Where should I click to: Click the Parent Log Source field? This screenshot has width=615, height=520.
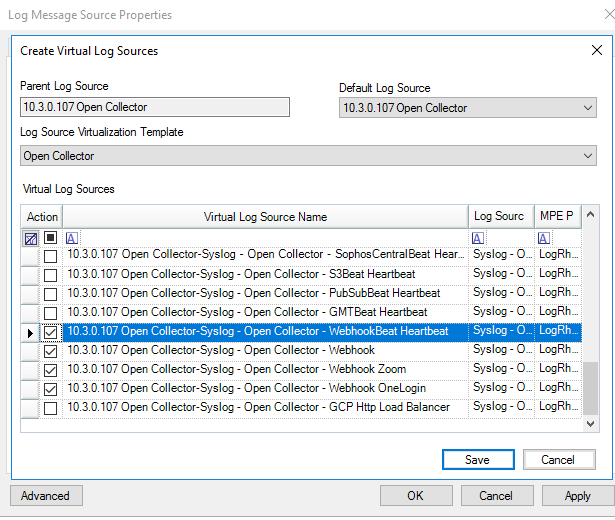click(x=155, y=107)
